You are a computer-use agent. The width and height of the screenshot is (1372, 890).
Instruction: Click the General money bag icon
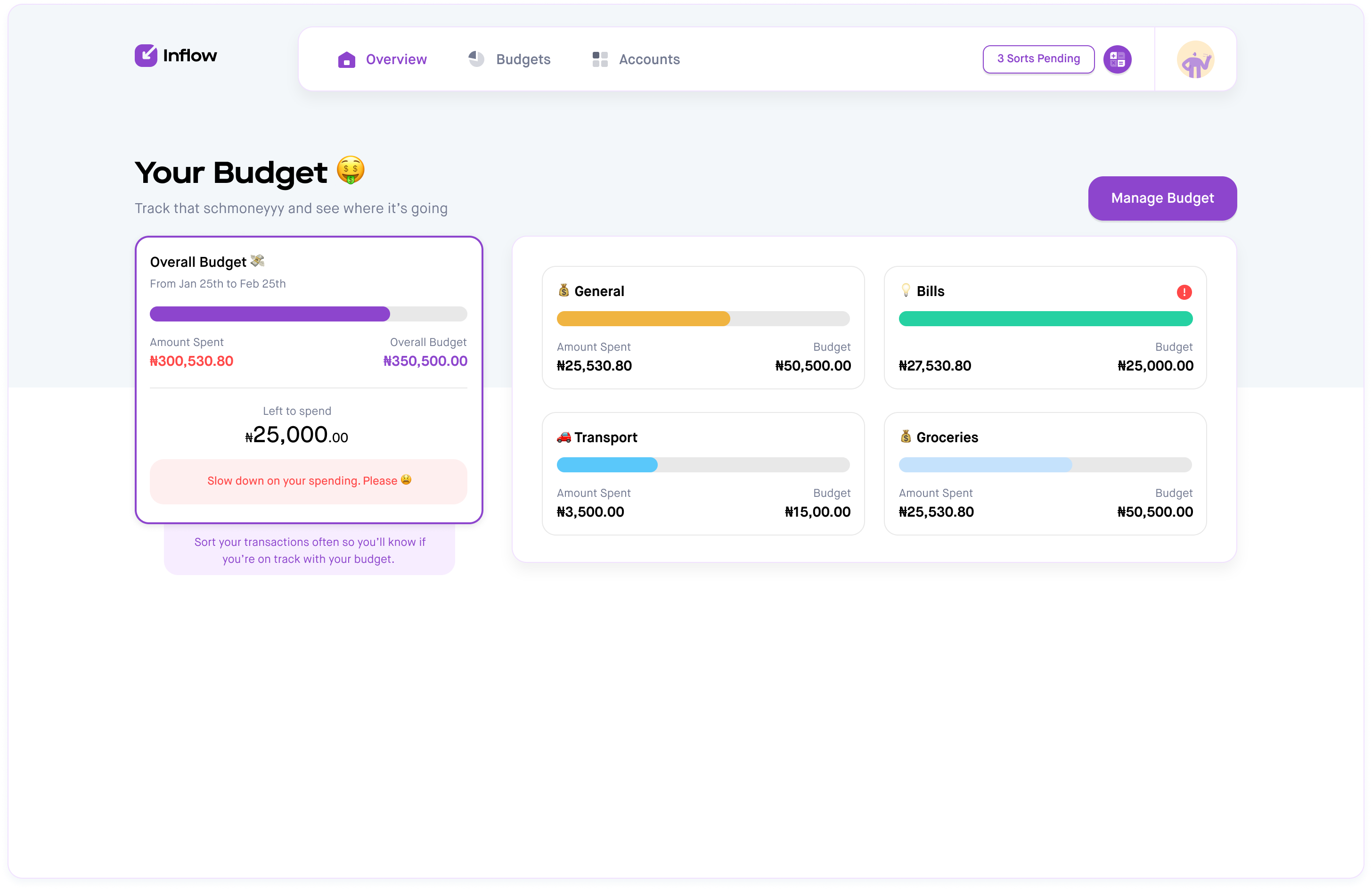point(564,290)
